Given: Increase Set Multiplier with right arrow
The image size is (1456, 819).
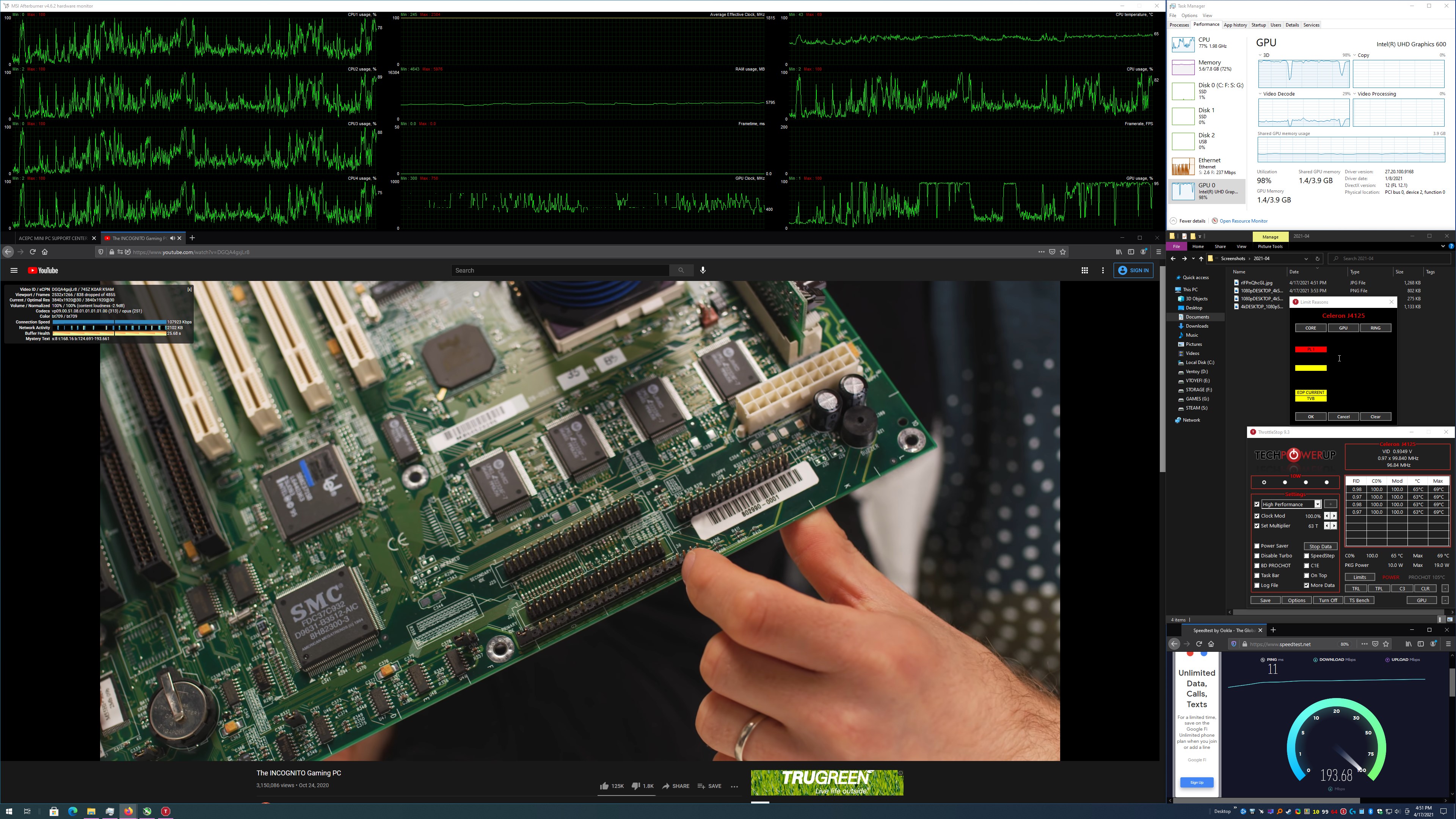Looking at the screenshot, I should pyautogui.click(x=1334, y=526).
